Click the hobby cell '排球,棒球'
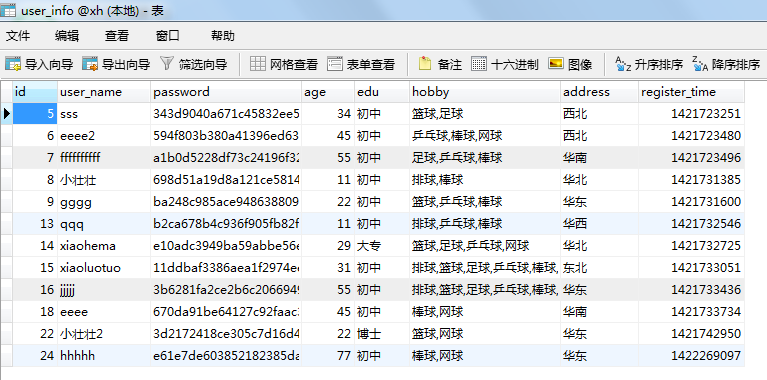767x380 pixels. coord(485,180)
